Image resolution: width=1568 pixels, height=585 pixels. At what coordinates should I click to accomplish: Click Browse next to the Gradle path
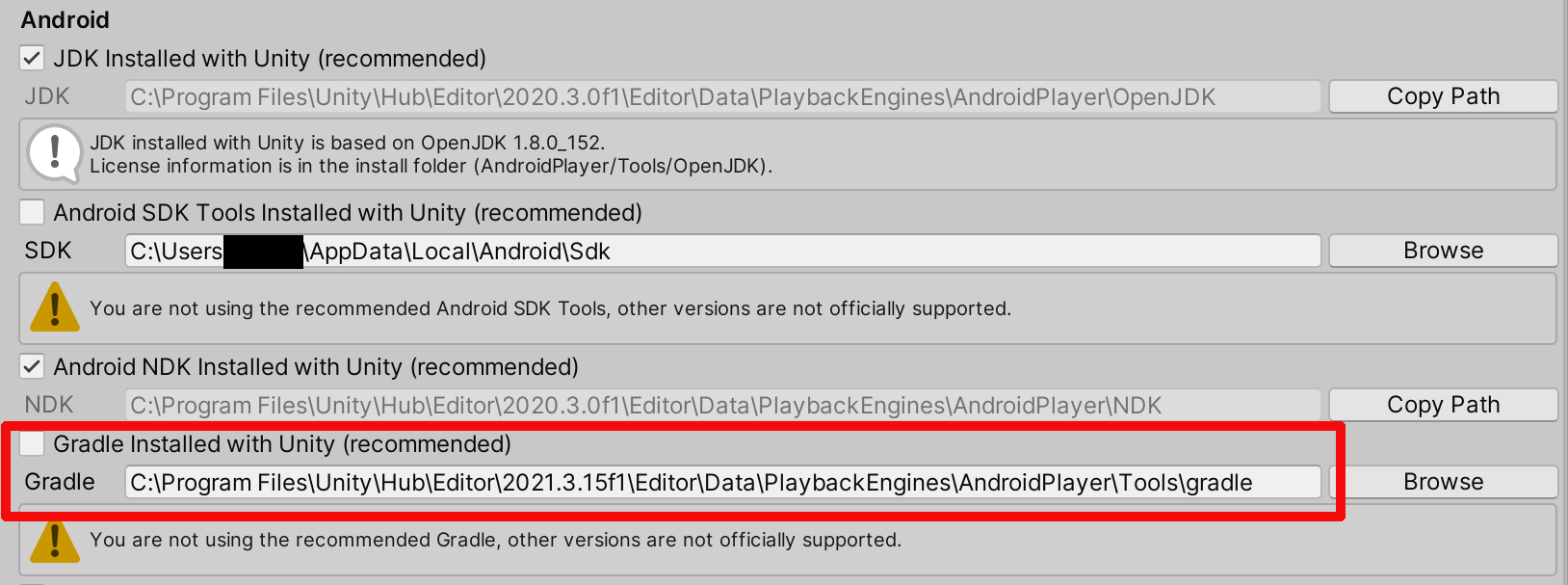click(x=1446, y=481)
